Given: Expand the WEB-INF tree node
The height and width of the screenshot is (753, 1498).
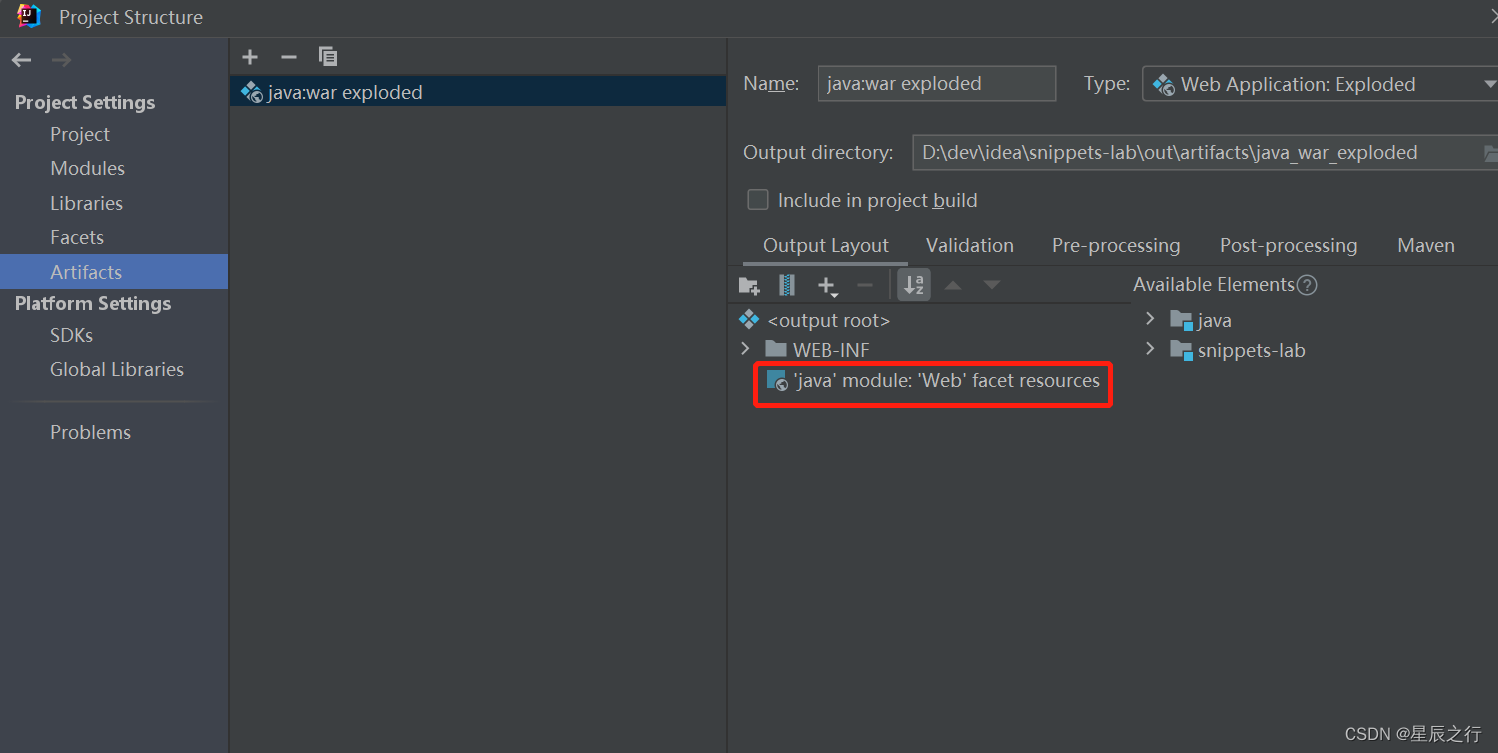Looking at the screenshot, I should click(x=745, y=348).
